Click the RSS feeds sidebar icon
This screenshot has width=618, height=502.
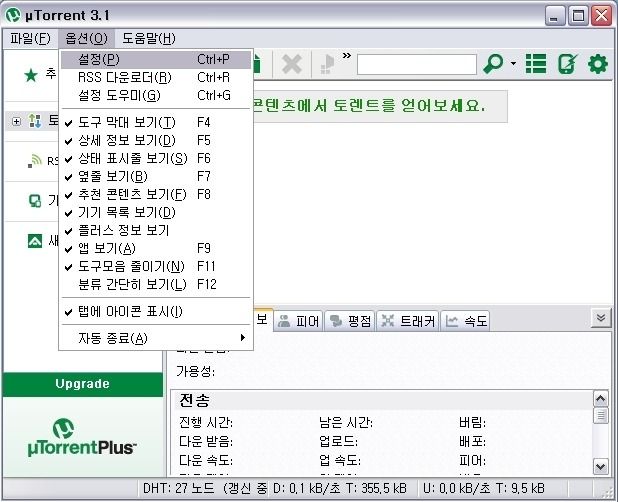pos(35,161)
